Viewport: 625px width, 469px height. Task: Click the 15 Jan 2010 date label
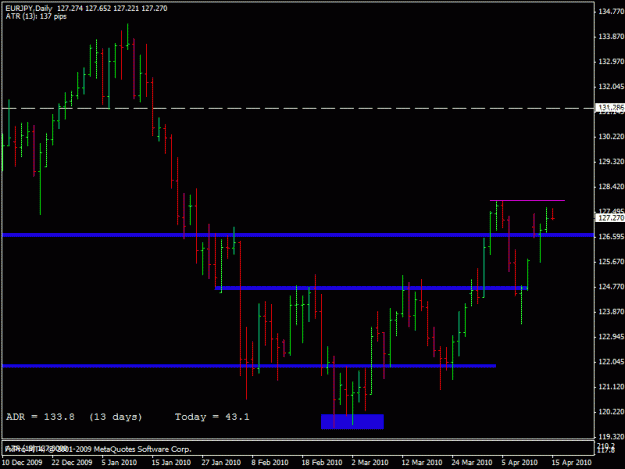pos(171,463)
